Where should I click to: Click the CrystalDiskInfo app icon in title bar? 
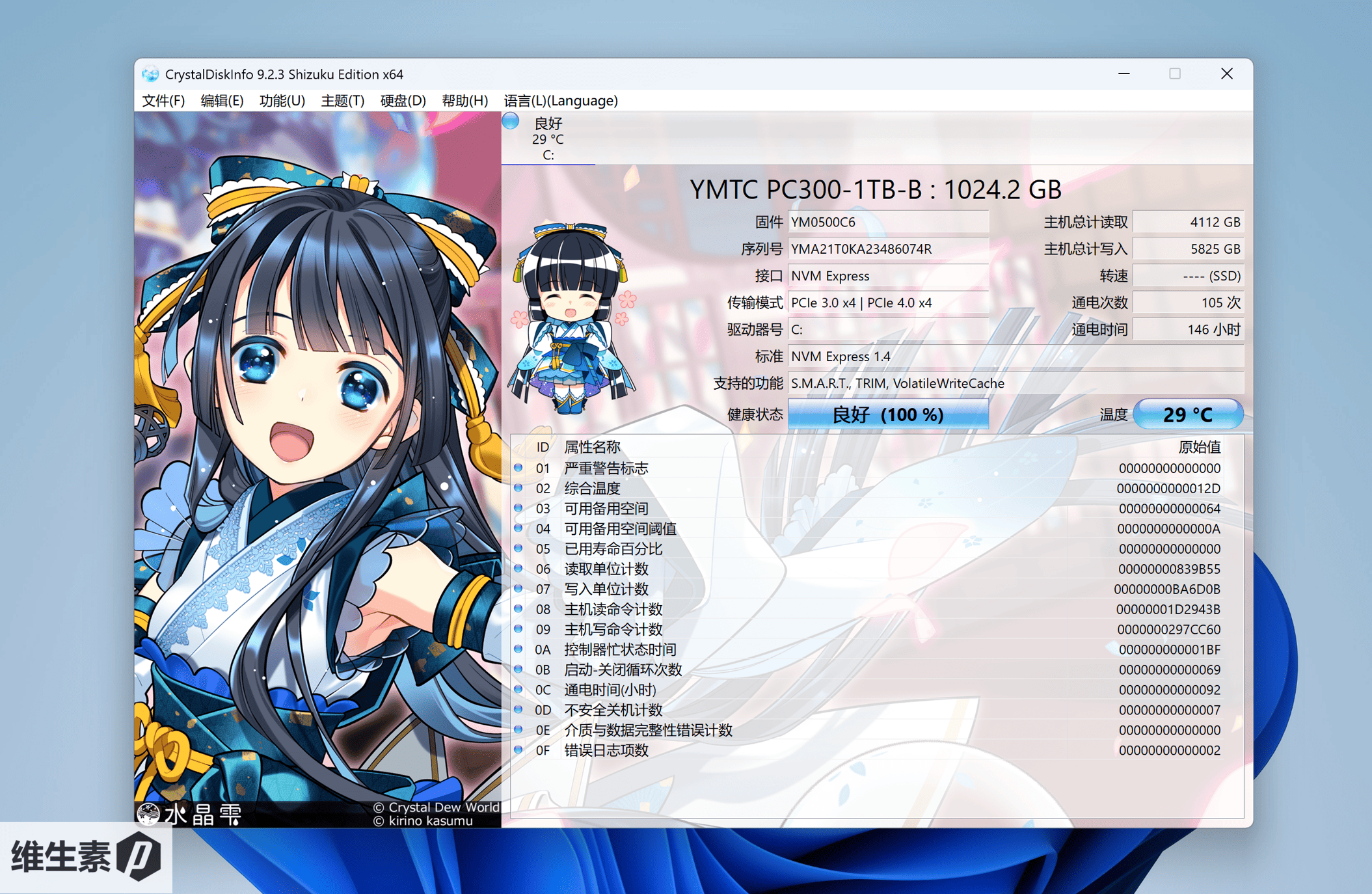[150, 74]
